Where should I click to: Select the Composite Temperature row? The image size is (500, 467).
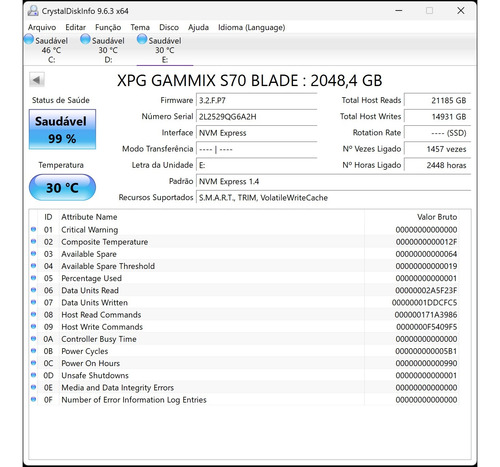click(244, 242)
